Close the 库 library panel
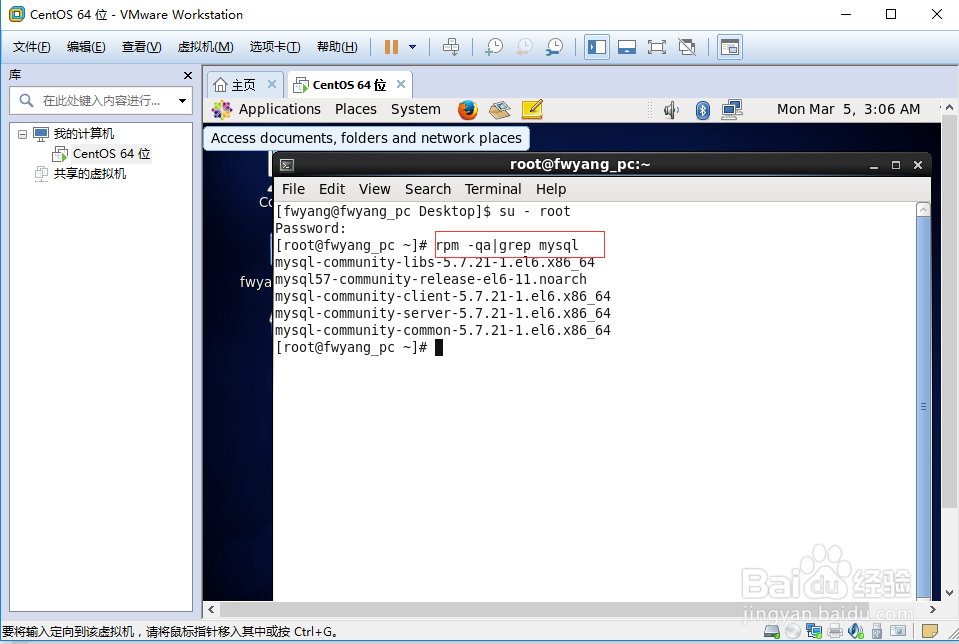 (188, 75)
